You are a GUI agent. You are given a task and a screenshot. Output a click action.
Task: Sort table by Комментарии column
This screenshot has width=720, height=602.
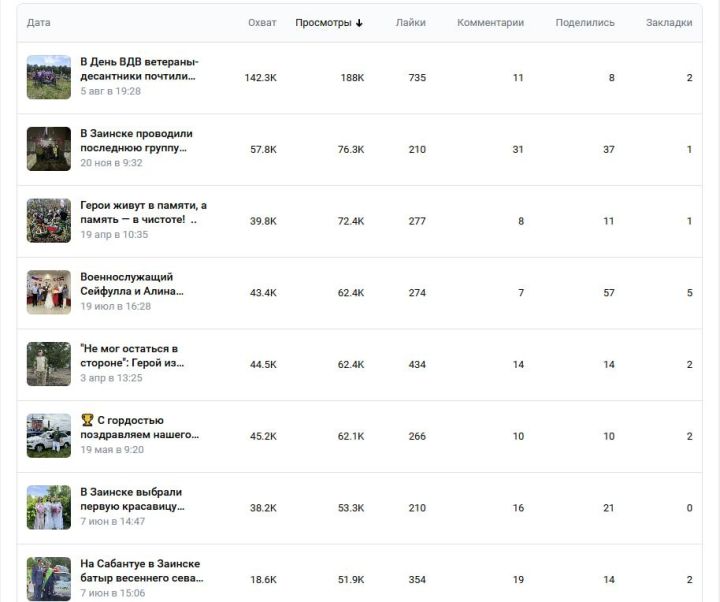click(x=490, y=23)
